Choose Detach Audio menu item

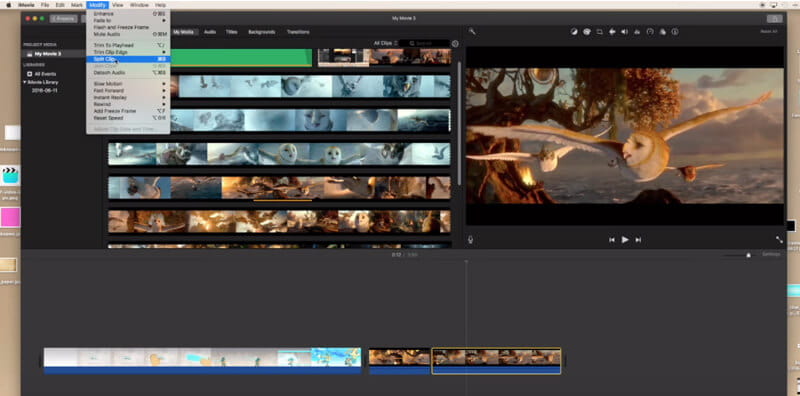point(129,72)
